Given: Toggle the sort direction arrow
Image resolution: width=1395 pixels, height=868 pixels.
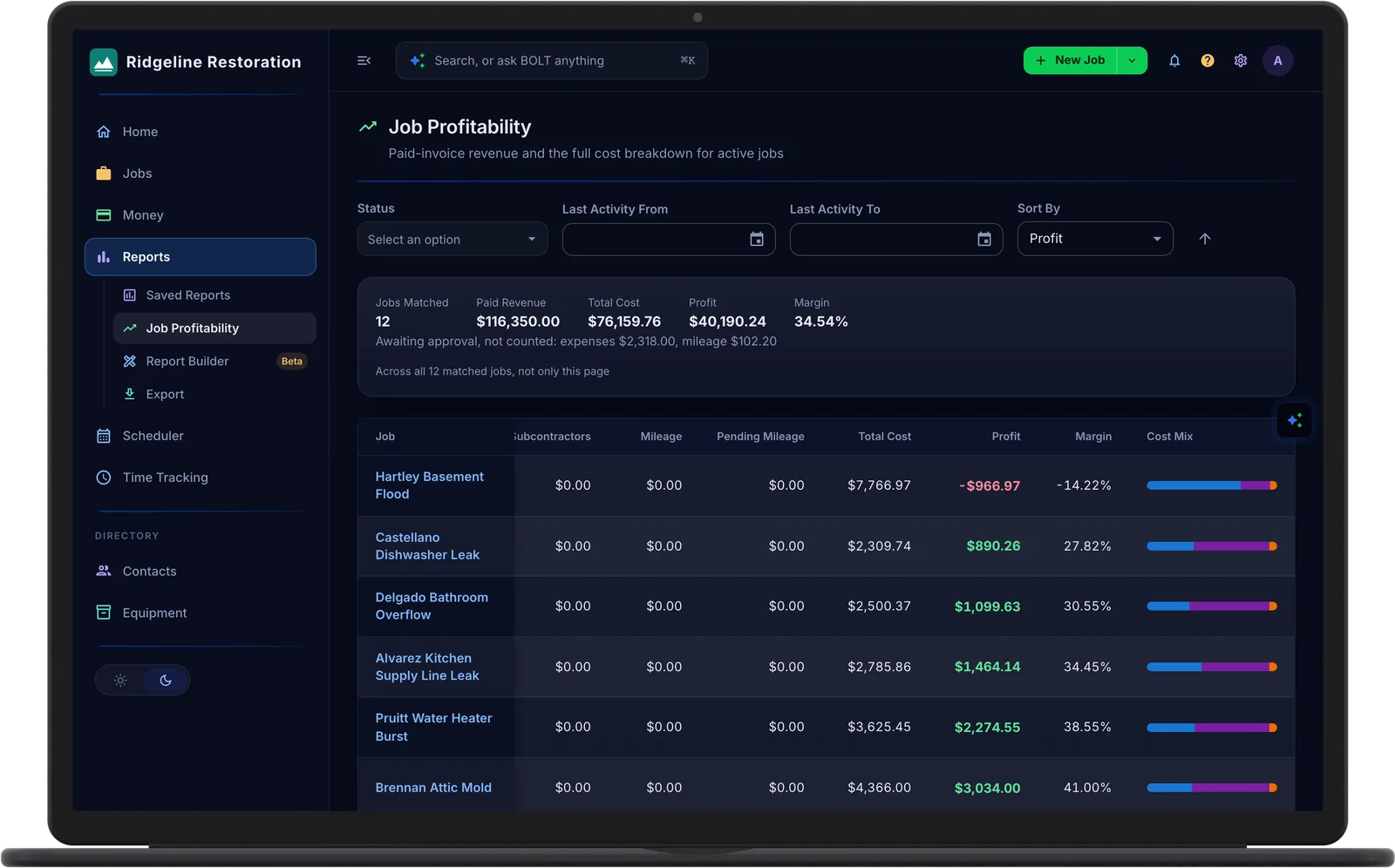Looking at the screenshot, I should click(1205, 239).
